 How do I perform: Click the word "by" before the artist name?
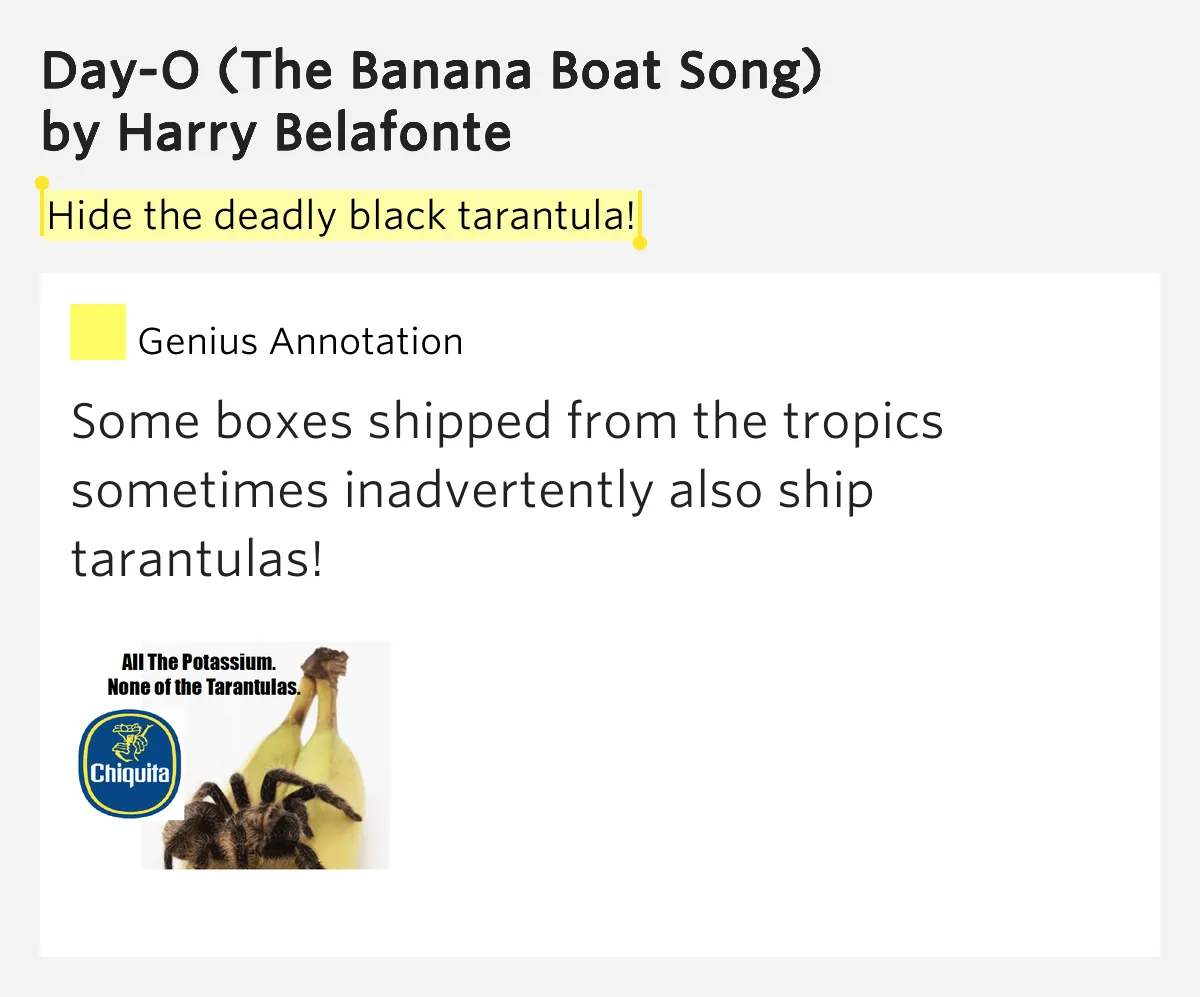tap(70, 133)
